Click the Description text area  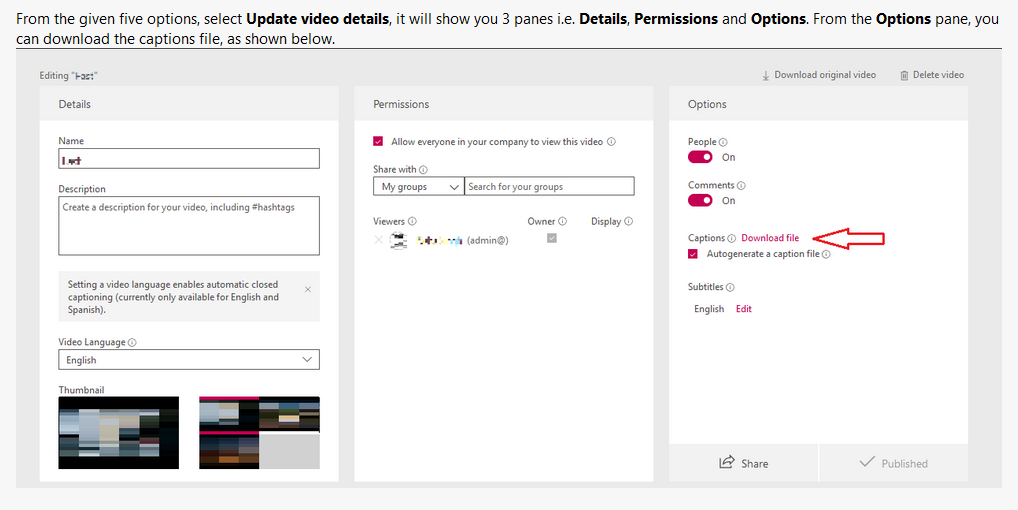189,226
